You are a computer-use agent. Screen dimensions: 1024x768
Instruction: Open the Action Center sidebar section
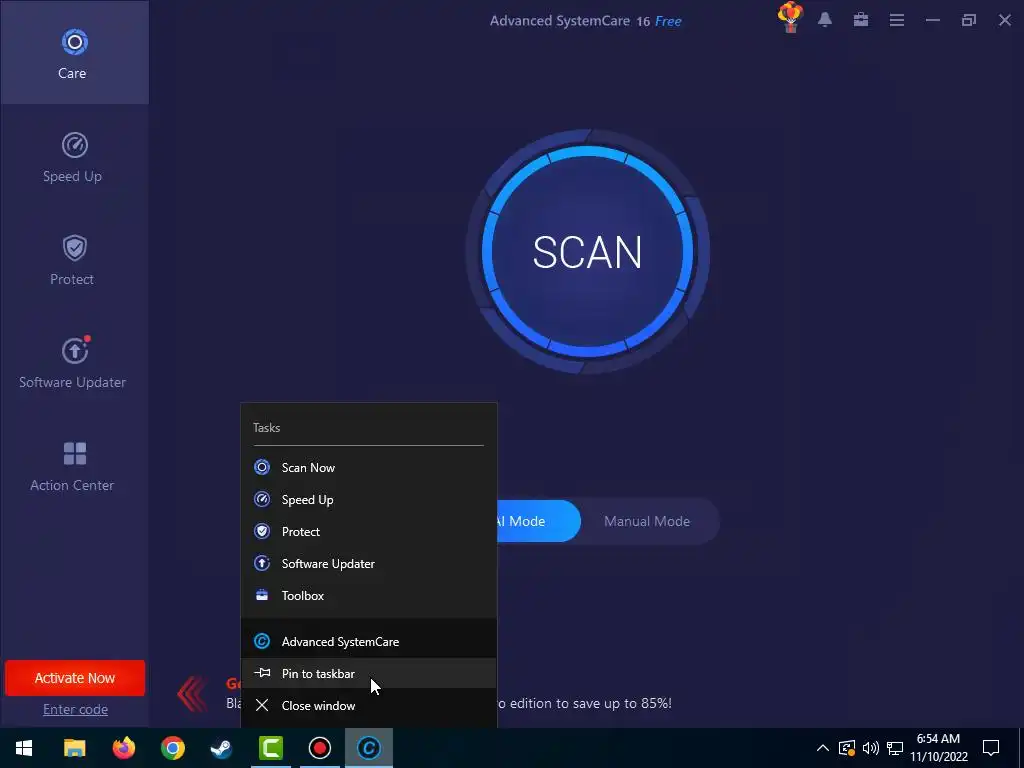point(74,466)
